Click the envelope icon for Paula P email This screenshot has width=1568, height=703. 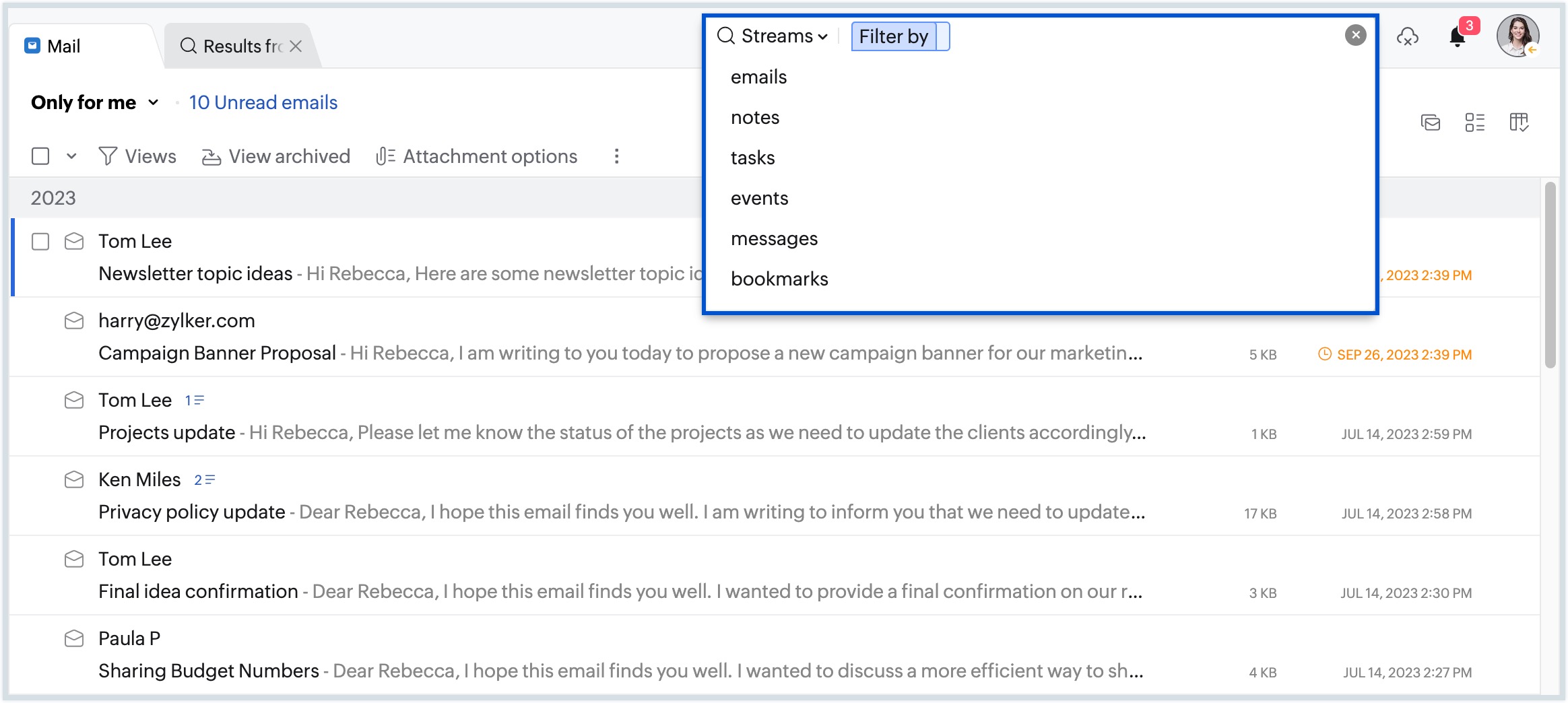(x=74, y=638)
